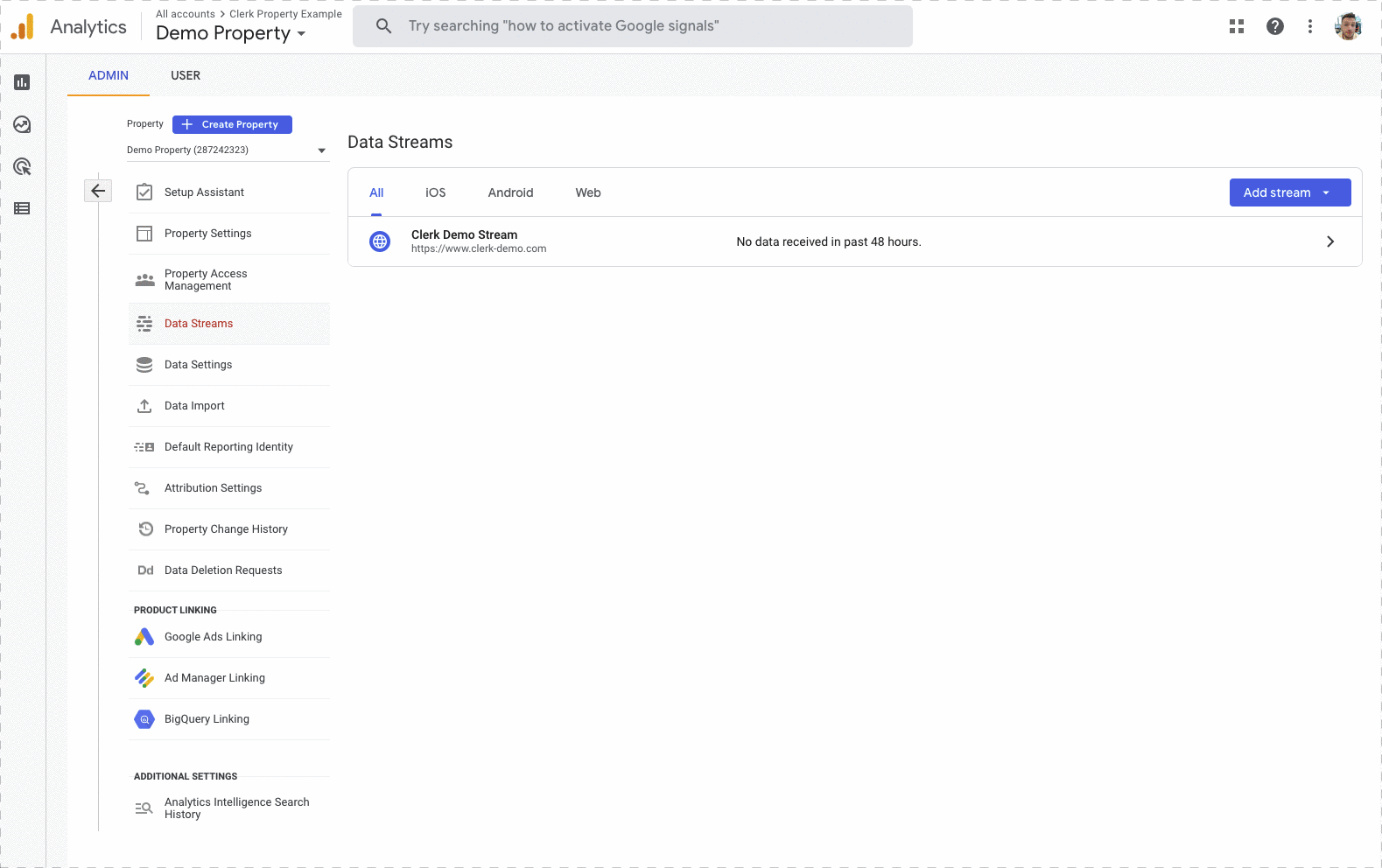
Task: Open Reports from the left sidebar icon
Action: pyautogui.click(x=22, y=82)
